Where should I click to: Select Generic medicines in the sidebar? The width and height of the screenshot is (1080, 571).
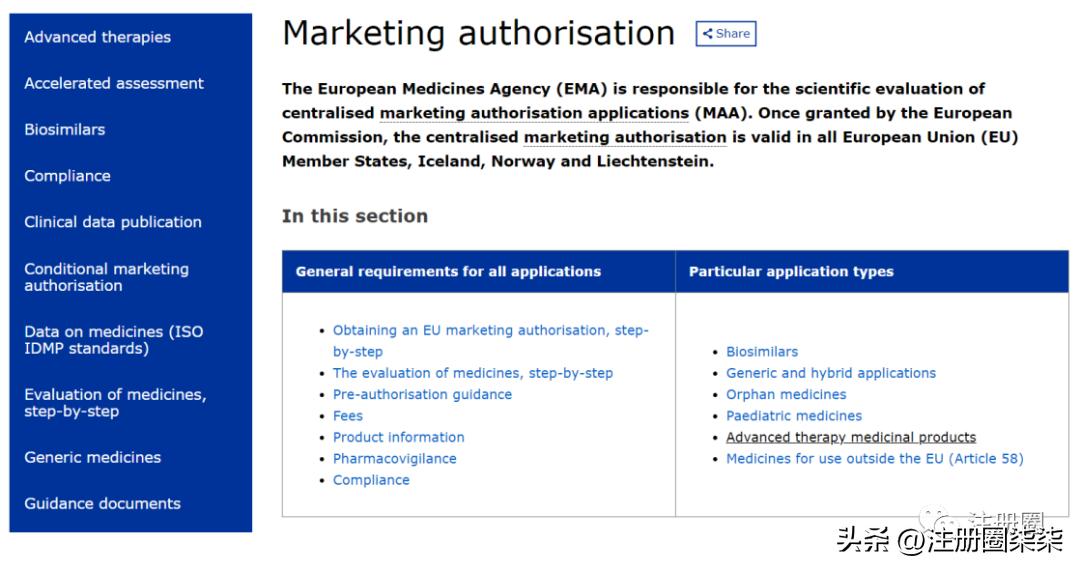[92, 457]
